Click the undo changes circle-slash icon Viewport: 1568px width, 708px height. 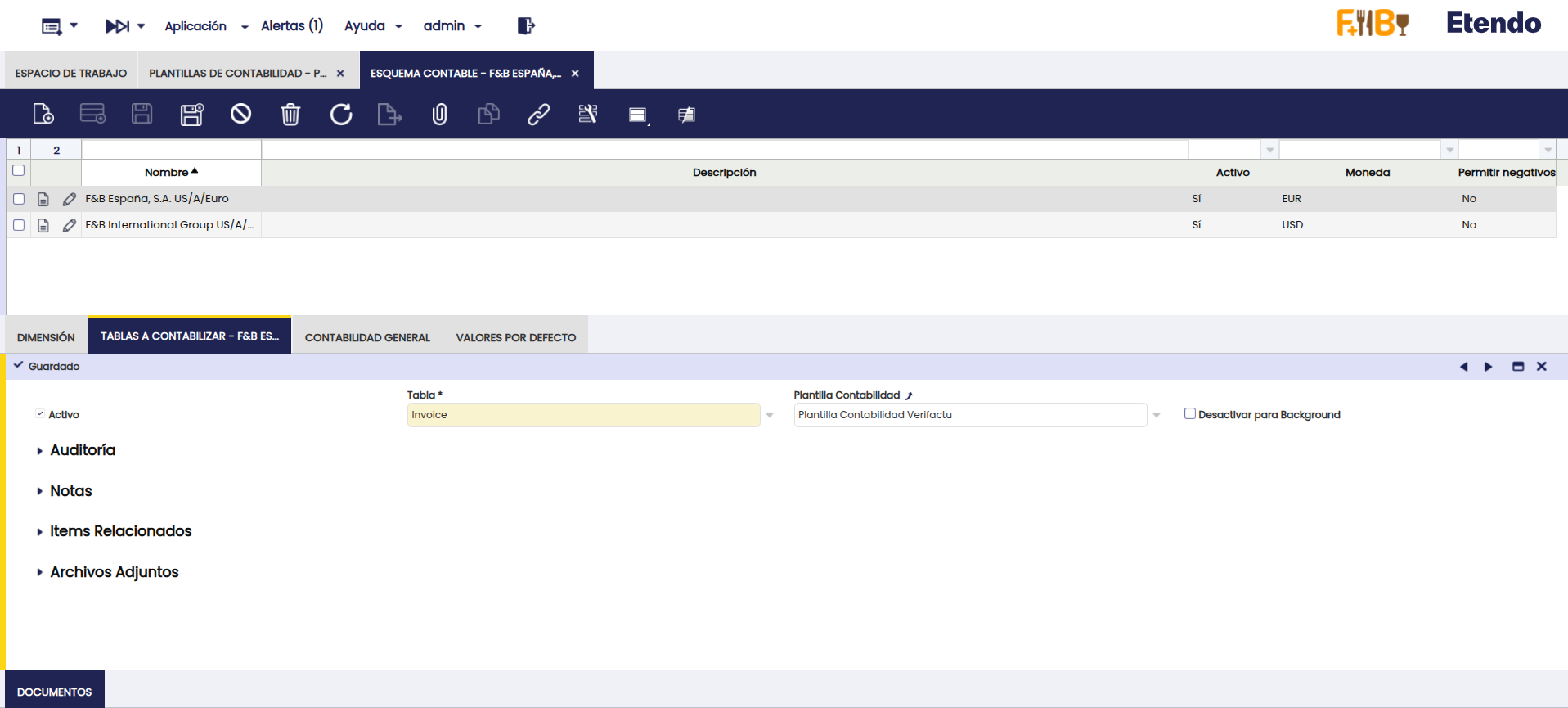point(240,114)
